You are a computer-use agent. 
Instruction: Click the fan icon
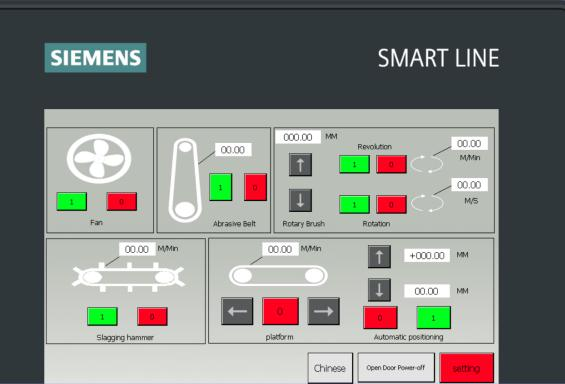point(99,158)
